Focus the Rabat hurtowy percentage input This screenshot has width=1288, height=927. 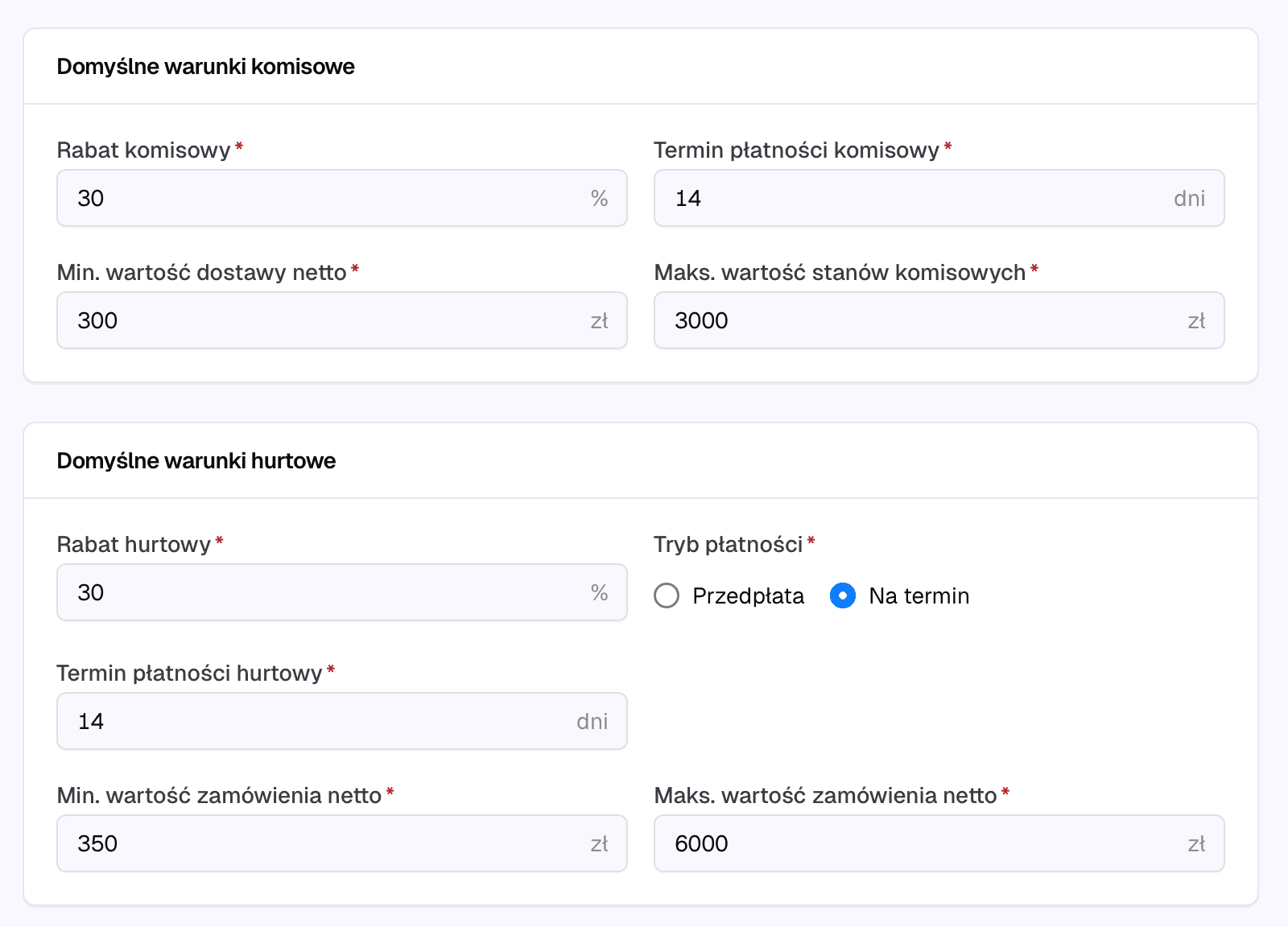click(342, 592)
